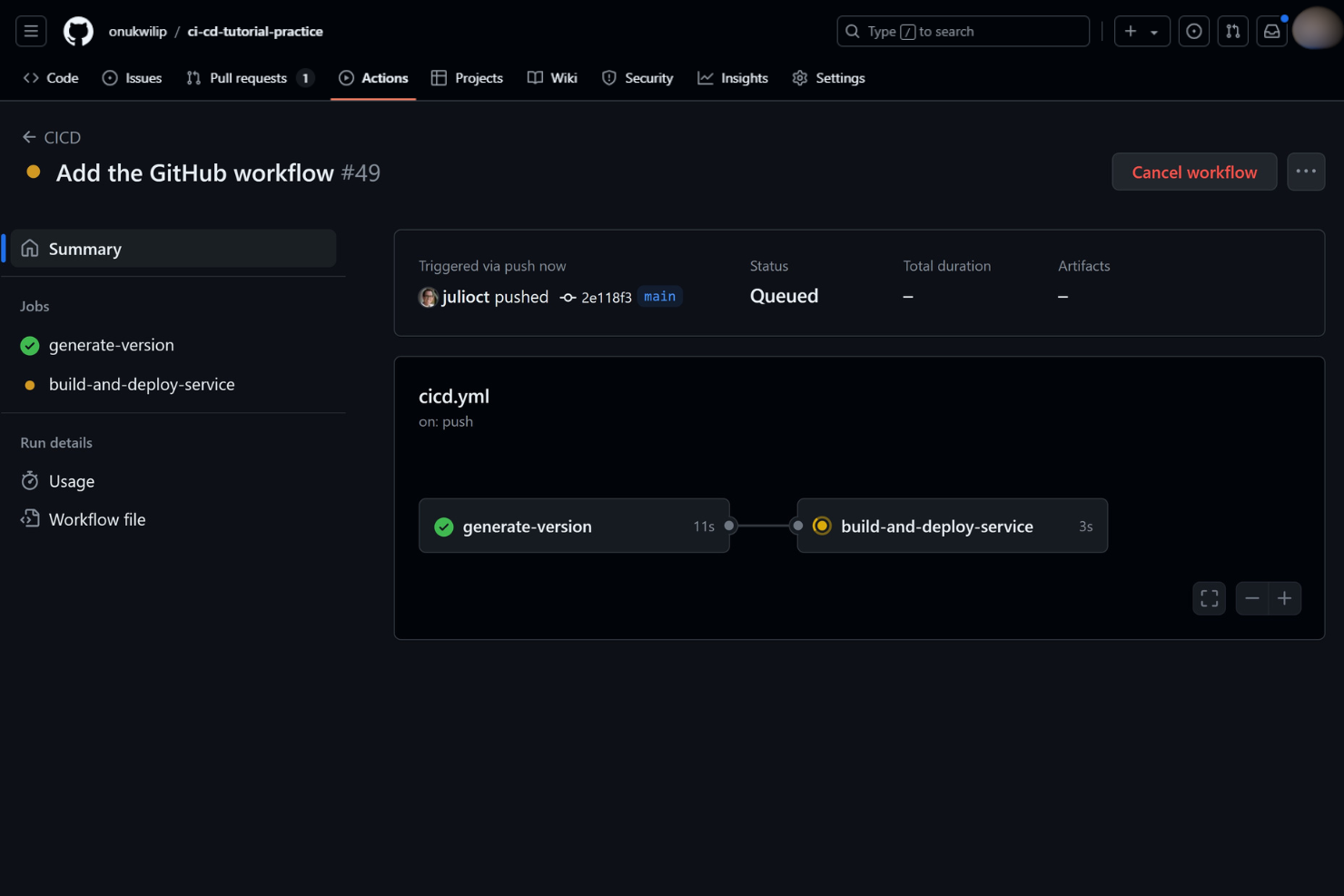
Task: Focus the search input field
Action: click(963, 30)
